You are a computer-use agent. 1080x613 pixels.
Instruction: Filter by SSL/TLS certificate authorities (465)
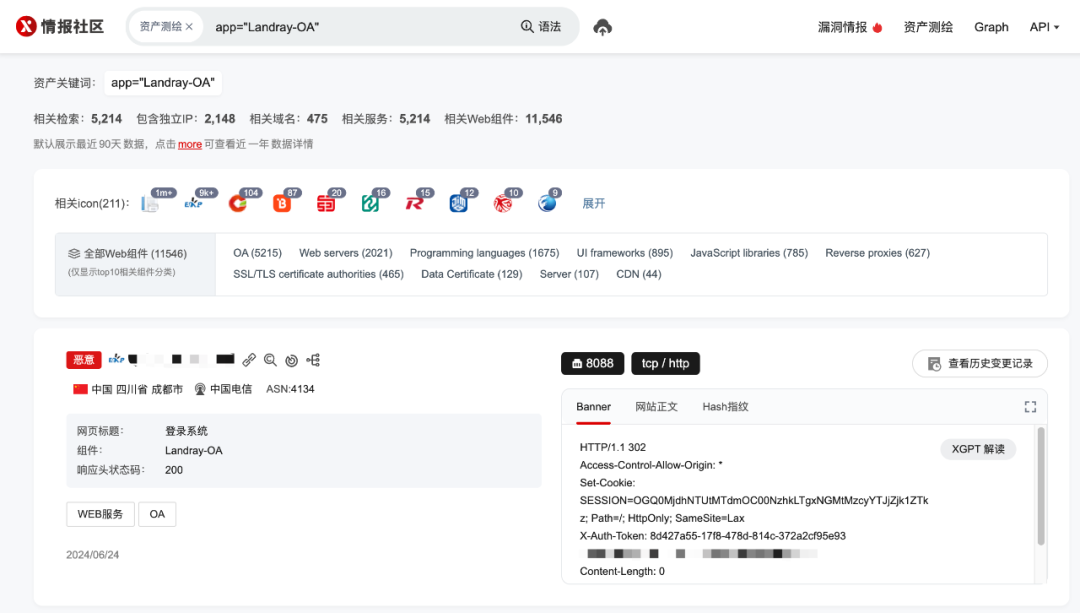(x=318, y=274)
